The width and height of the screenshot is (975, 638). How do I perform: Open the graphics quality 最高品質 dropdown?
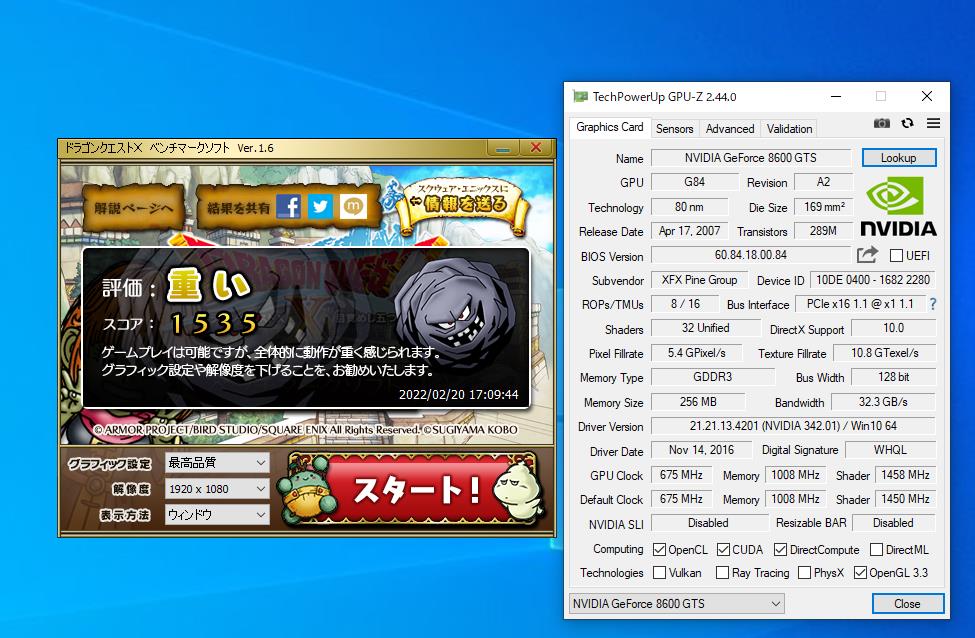217,463
